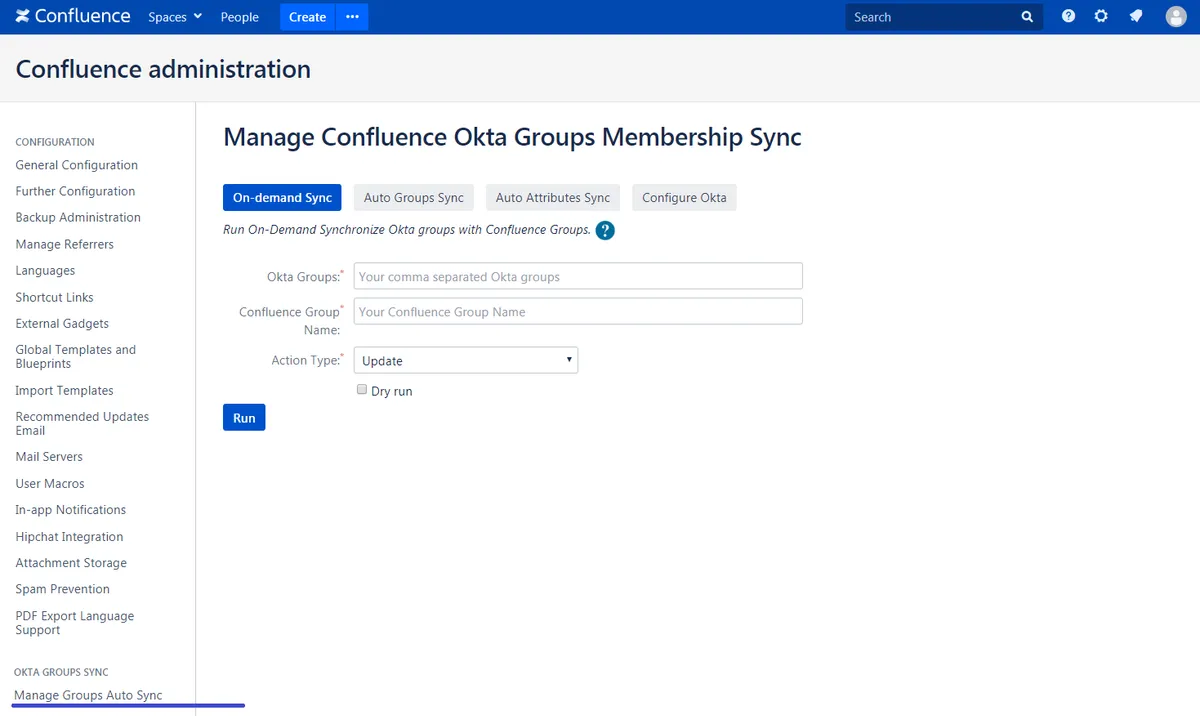Image resolution: width=1200 pixels, height=716 pixels.
Task: Open Manage Referrers link
Action: point(65,244)
